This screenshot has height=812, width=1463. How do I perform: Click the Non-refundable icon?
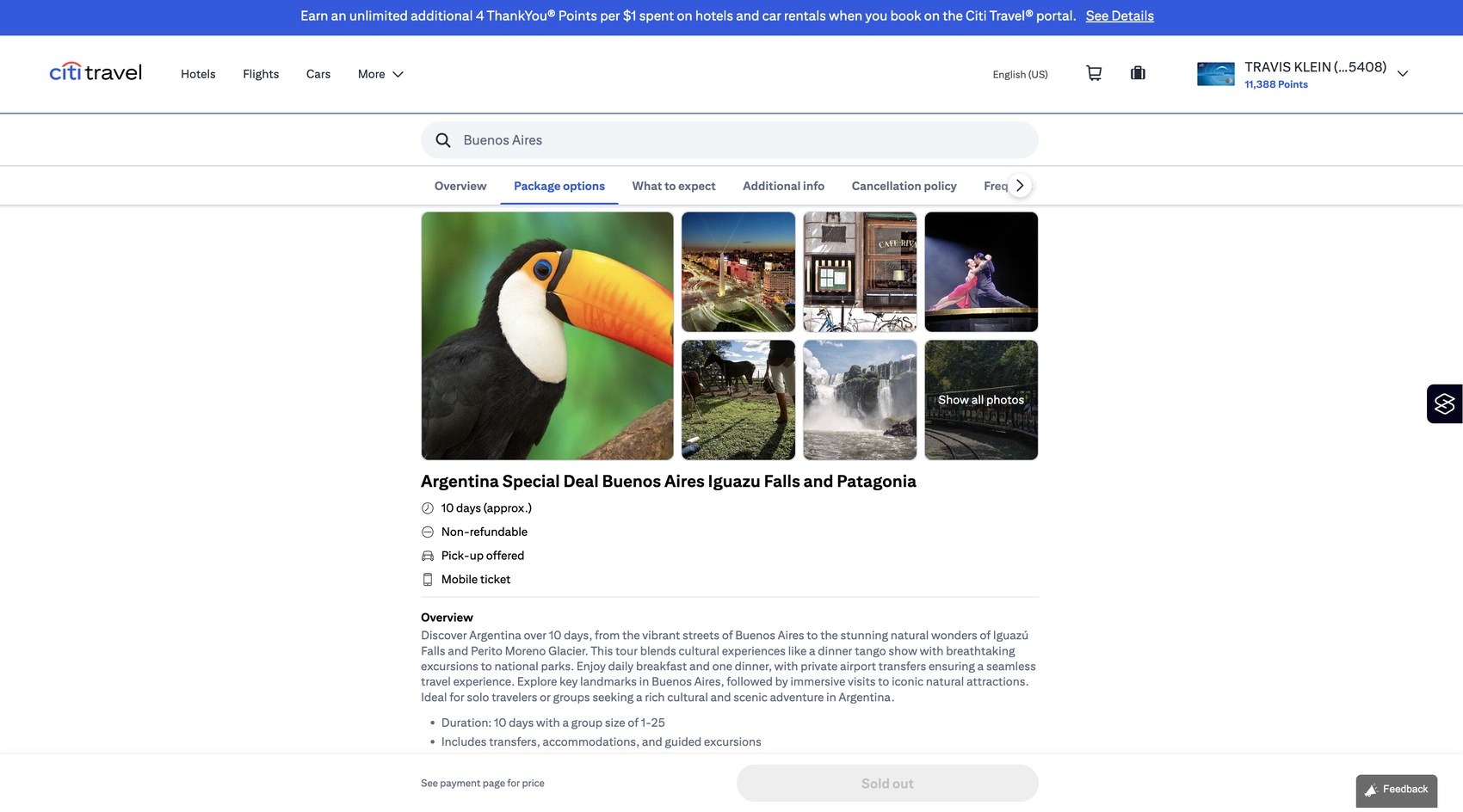[428, 532]
